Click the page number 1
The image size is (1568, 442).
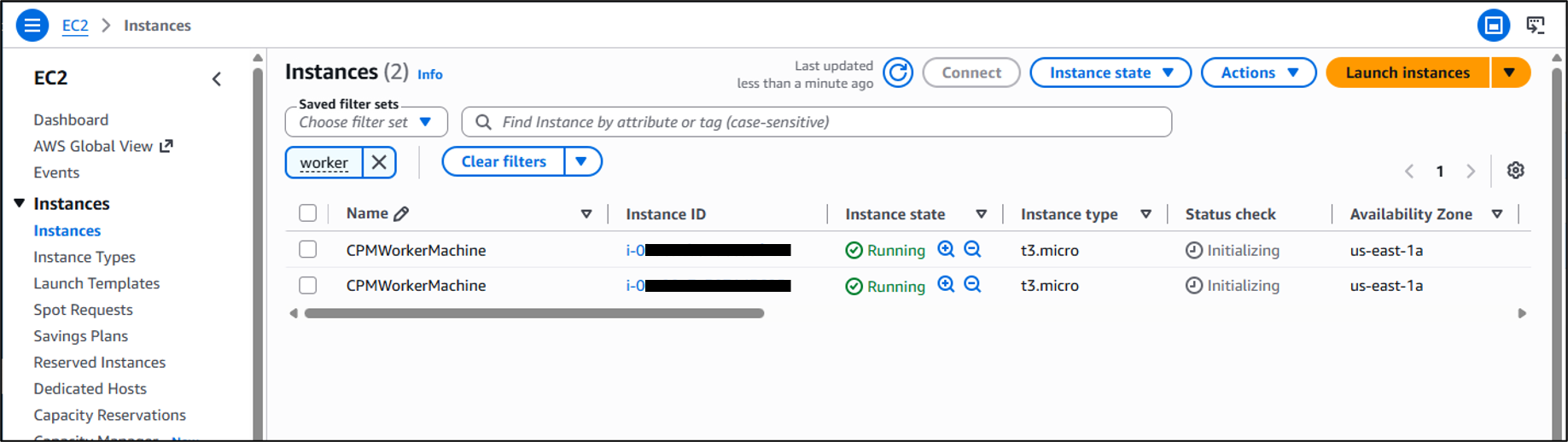pyautogui.click(x=1440, y=172)
